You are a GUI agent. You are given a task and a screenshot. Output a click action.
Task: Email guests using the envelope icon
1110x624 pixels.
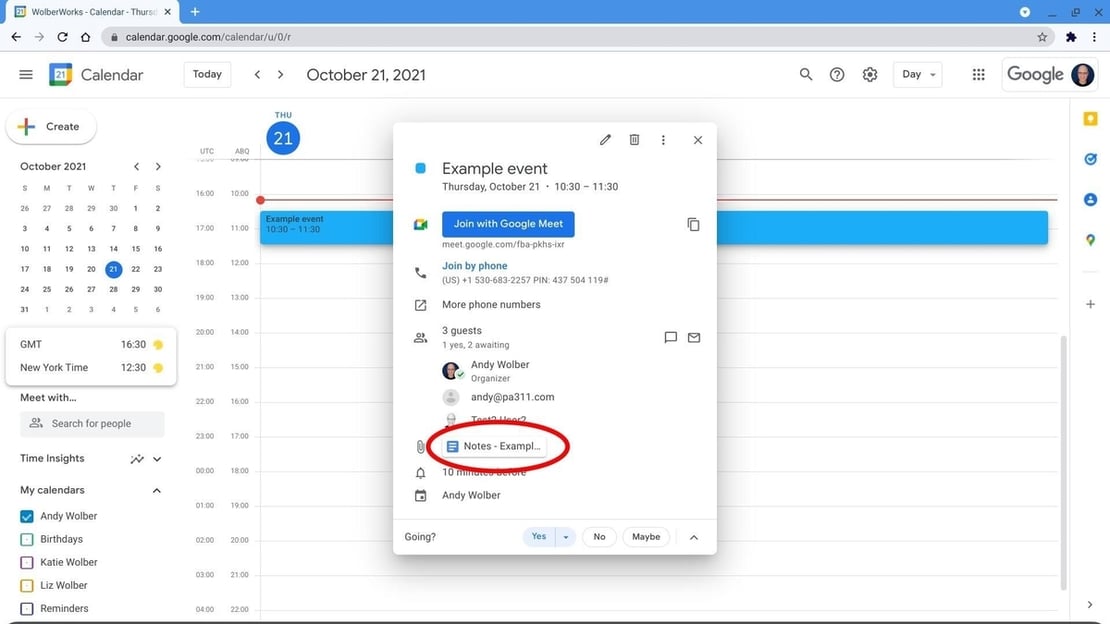click(694, 338)
